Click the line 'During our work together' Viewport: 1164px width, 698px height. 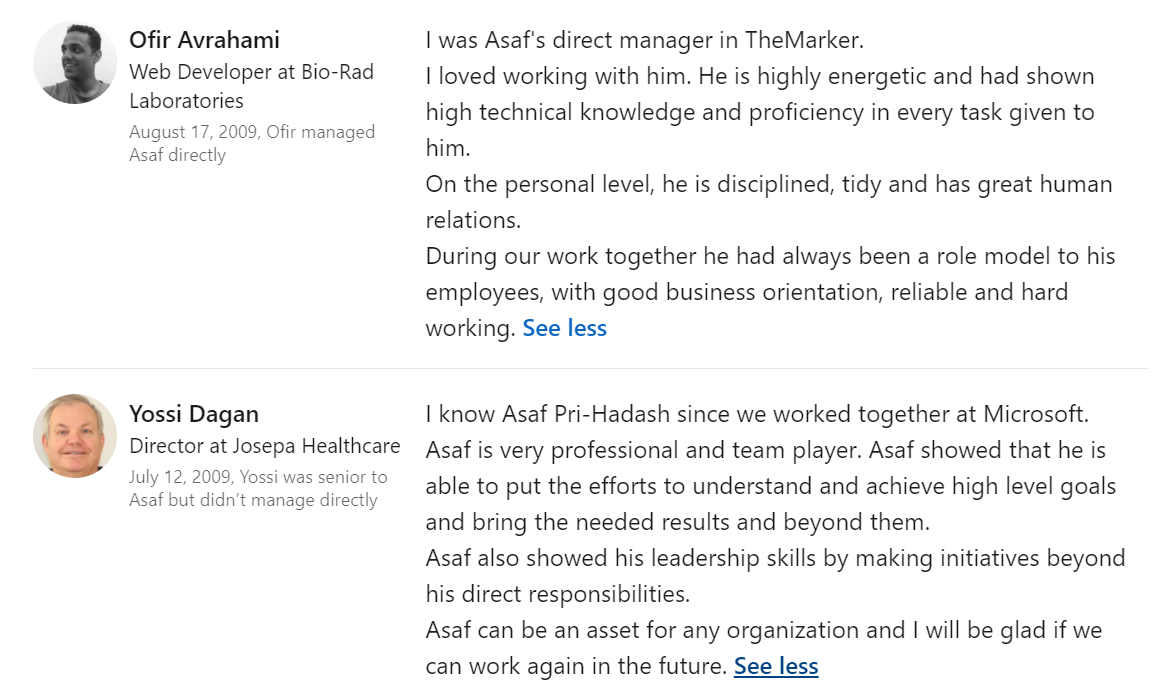tap(771, 292)
